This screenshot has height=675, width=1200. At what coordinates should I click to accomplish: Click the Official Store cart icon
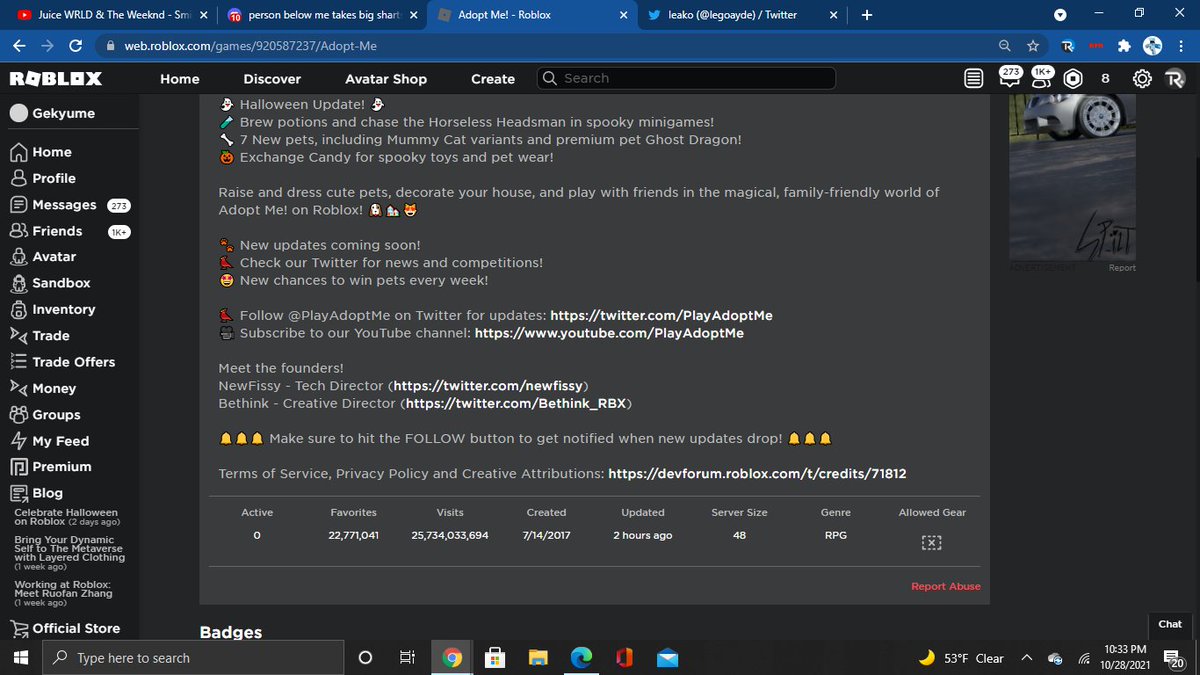tap(18, 628)
